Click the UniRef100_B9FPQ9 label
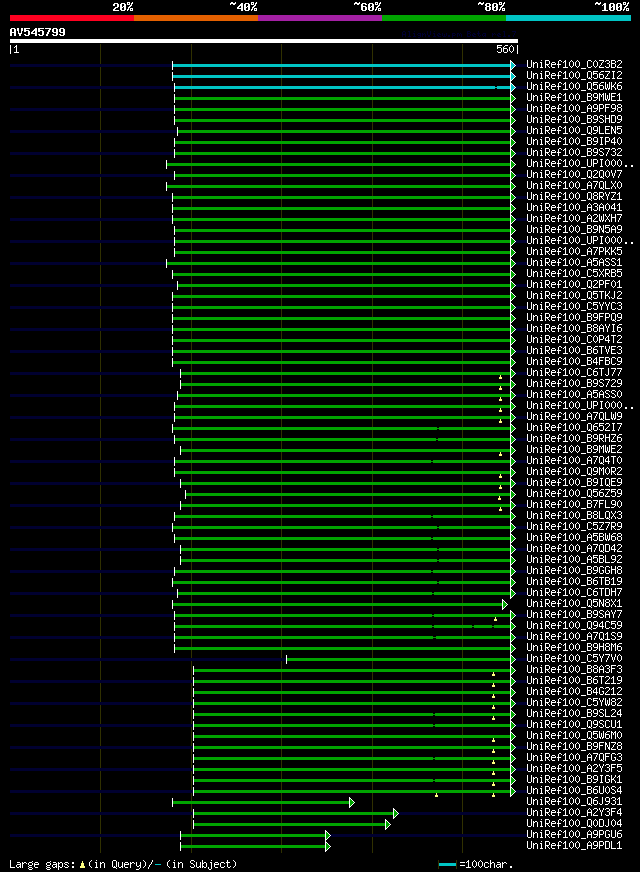The image size is (640, 872). (574, 318)
